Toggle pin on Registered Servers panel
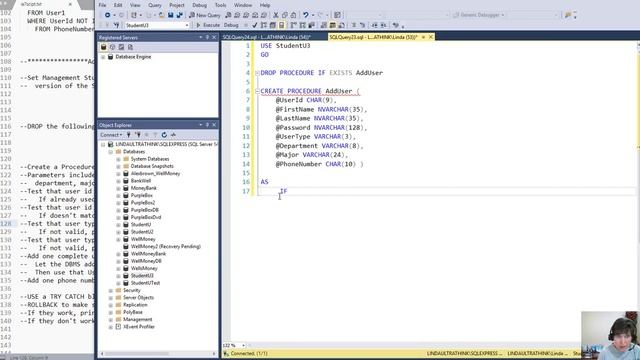Viewport: 640px width, 360px height. pyautogui.click(x=207, y=37)
